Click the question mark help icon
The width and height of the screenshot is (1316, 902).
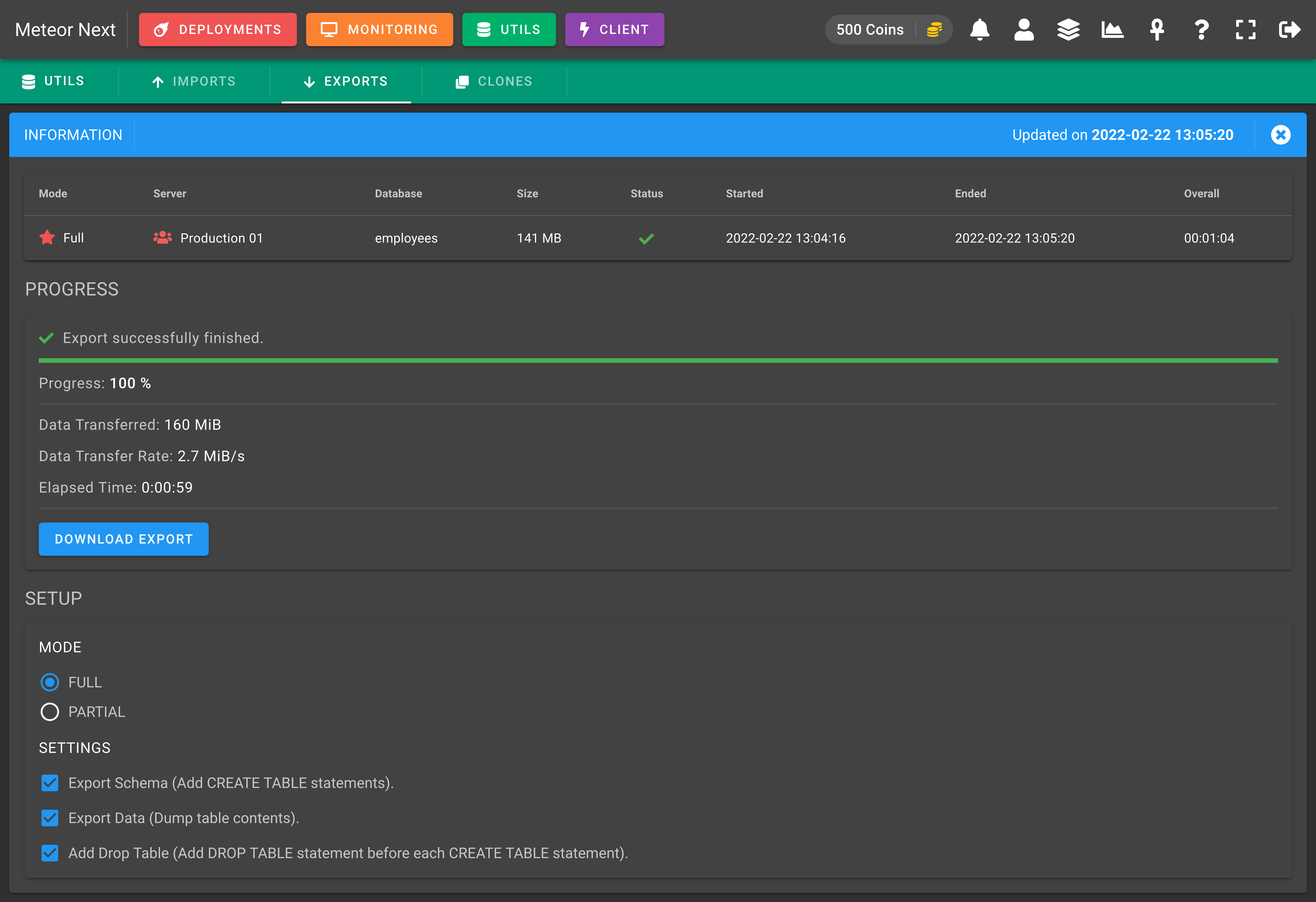click(1201, 30)
